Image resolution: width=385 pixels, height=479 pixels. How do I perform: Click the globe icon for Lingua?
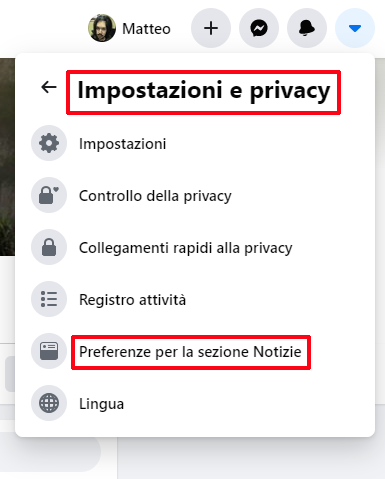(x=49, y=403)
